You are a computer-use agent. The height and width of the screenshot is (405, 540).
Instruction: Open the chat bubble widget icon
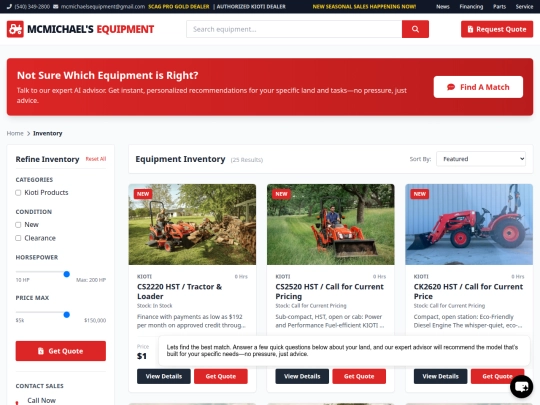[x=521, y=386]
